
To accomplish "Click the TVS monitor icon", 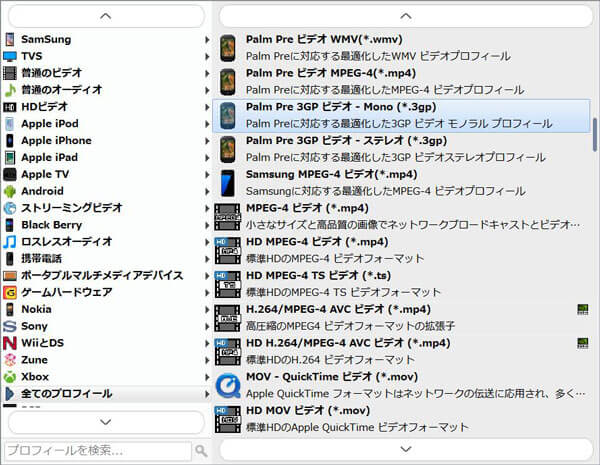I will point(10,56).
